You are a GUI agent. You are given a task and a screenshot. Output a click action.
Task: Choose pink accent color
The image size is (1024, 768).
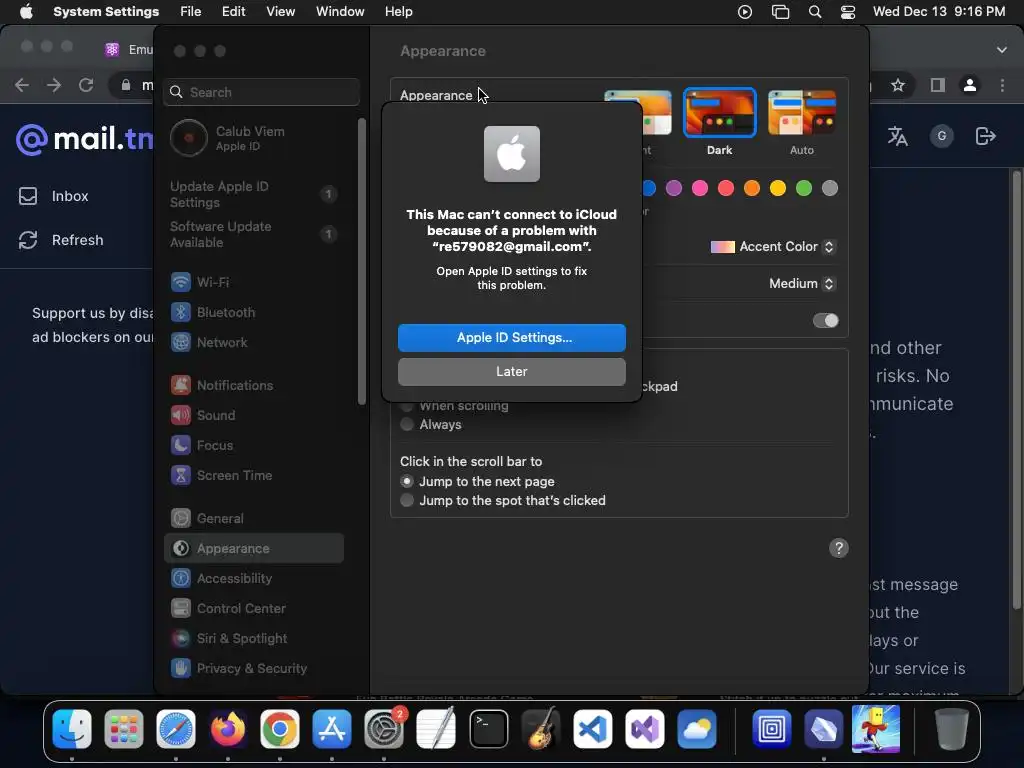(700, 188)
